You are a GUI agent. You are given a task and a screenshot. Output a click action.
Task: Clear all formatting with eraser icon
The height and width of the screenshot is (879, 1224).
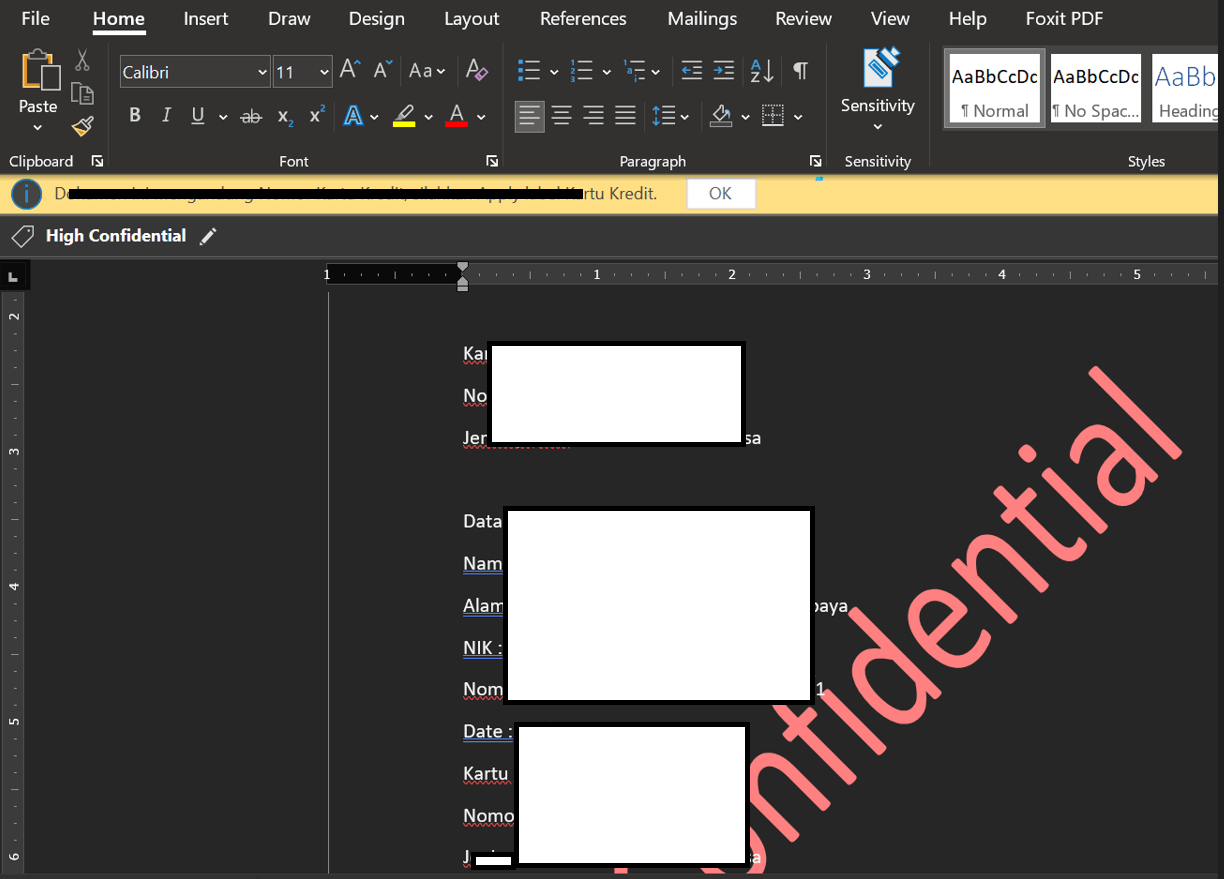(x=477, y=70)
